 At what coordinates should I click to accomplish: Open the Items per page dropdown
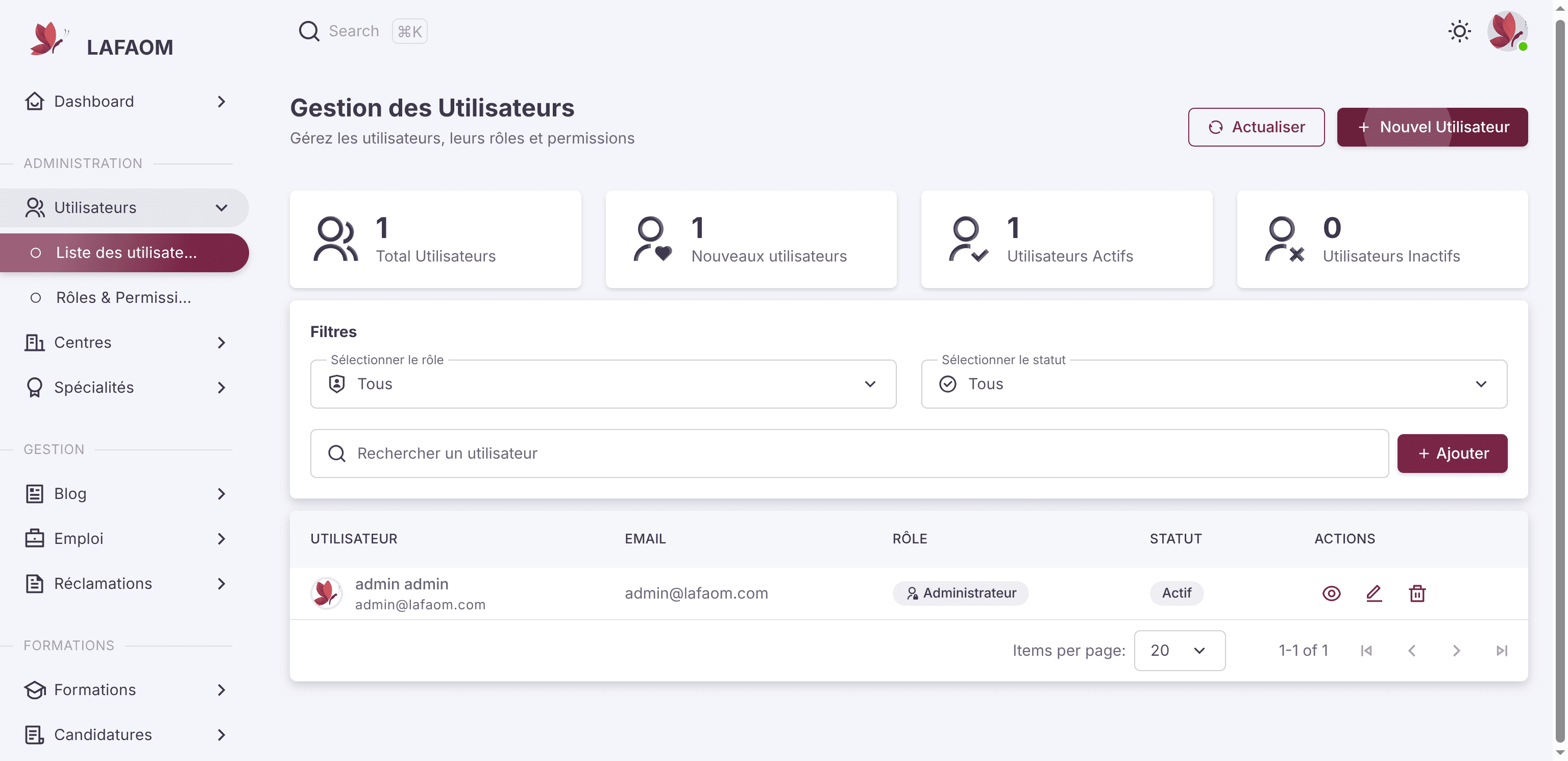[1179, 651]
